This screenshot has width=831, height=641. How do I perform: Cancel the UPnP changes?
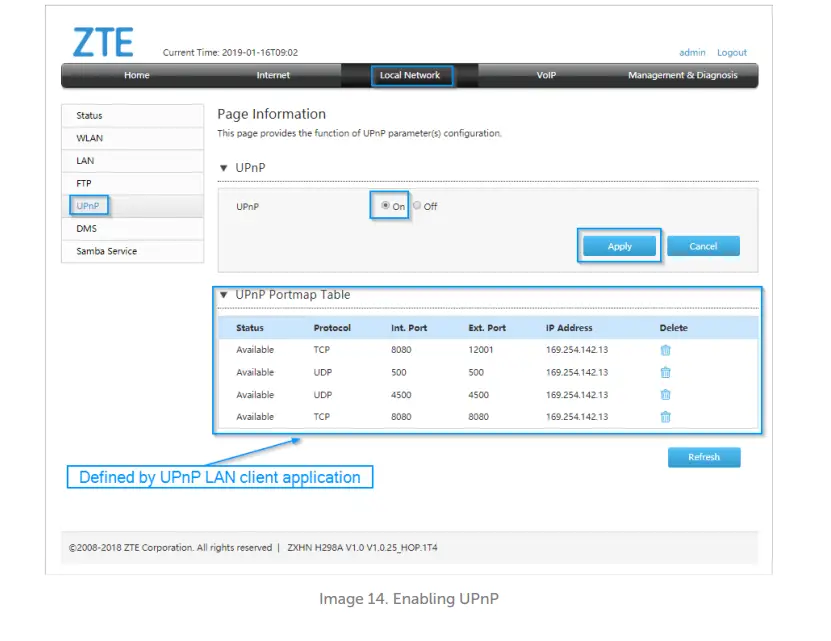703,245
